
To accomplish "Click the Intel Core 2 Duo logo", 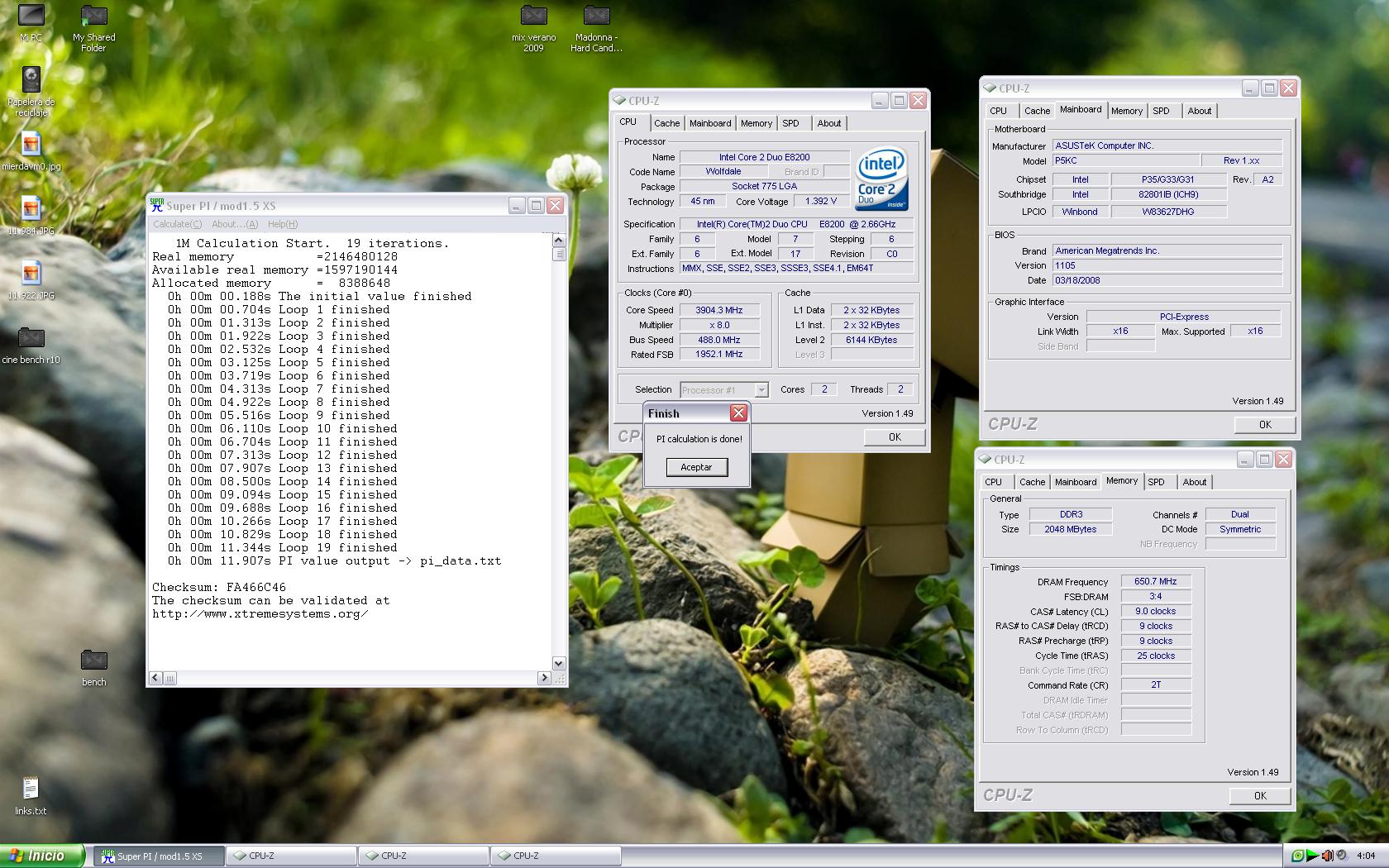I will [x=881, y=179].
